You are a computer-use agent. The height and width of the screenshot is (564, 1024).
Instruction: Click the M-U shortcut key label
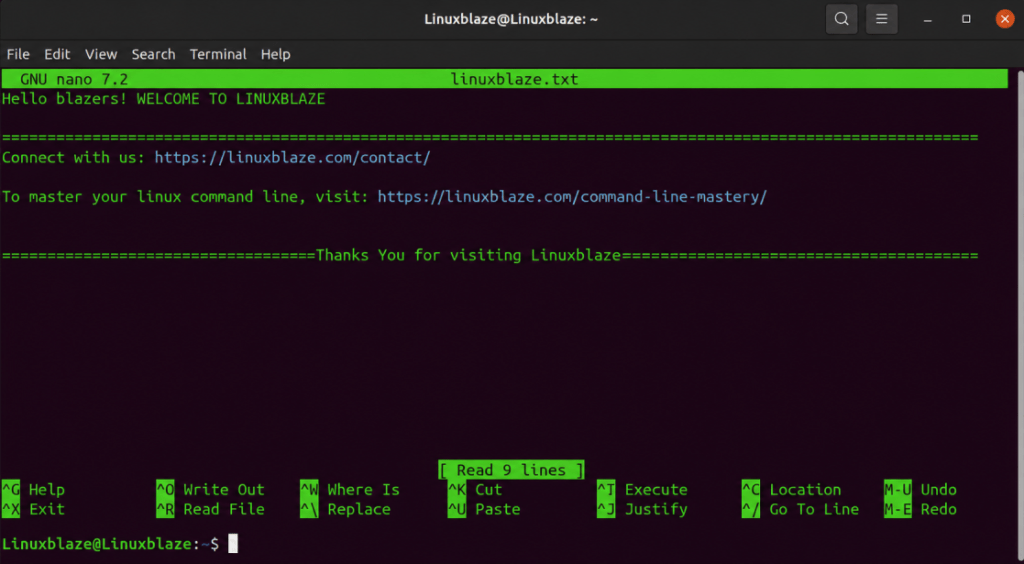pyautogui.click(x=897, y=490)
